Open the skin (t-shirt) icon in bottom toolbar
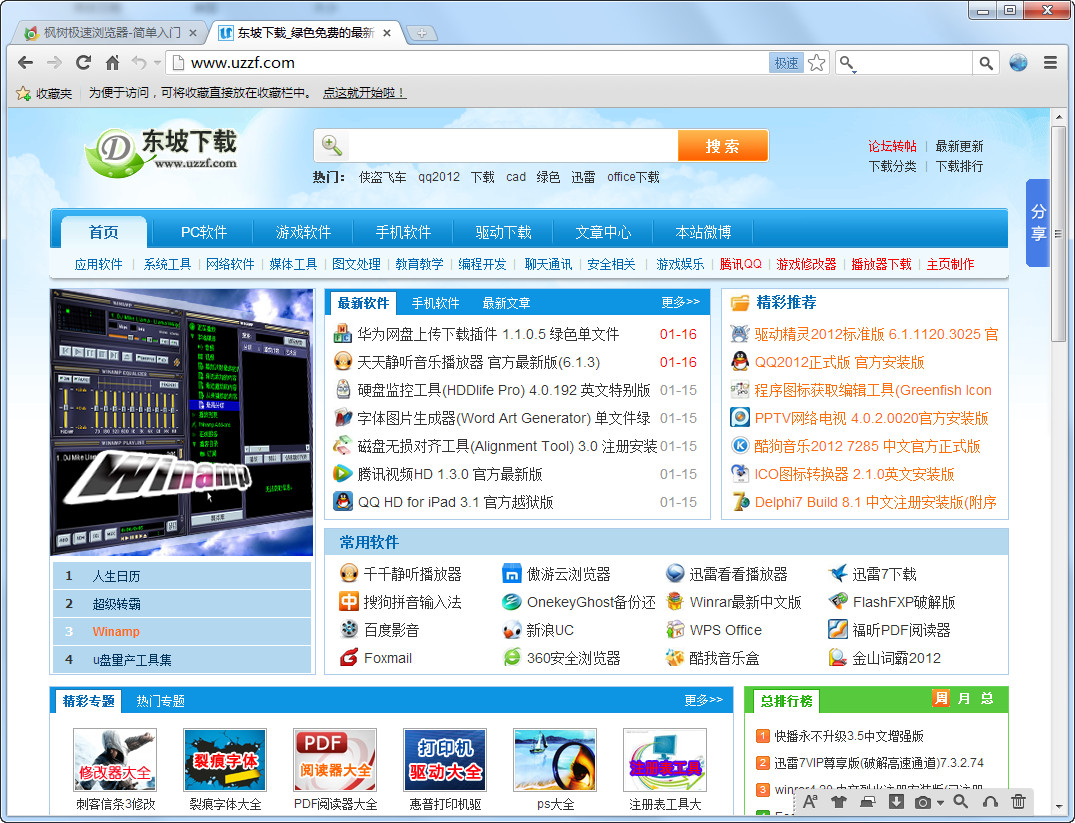Screen dimensions: 1075x823 pos(839,801)
